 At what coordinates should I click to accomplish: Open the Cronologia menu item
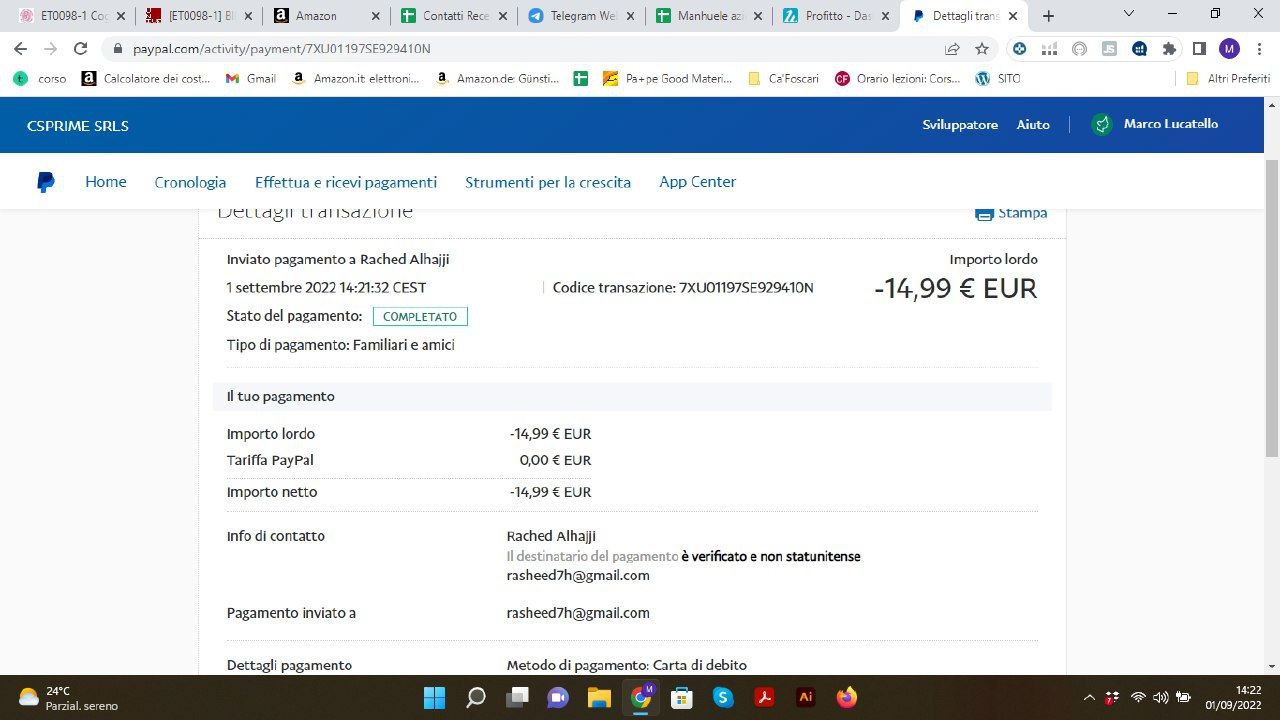coord(190,182)
